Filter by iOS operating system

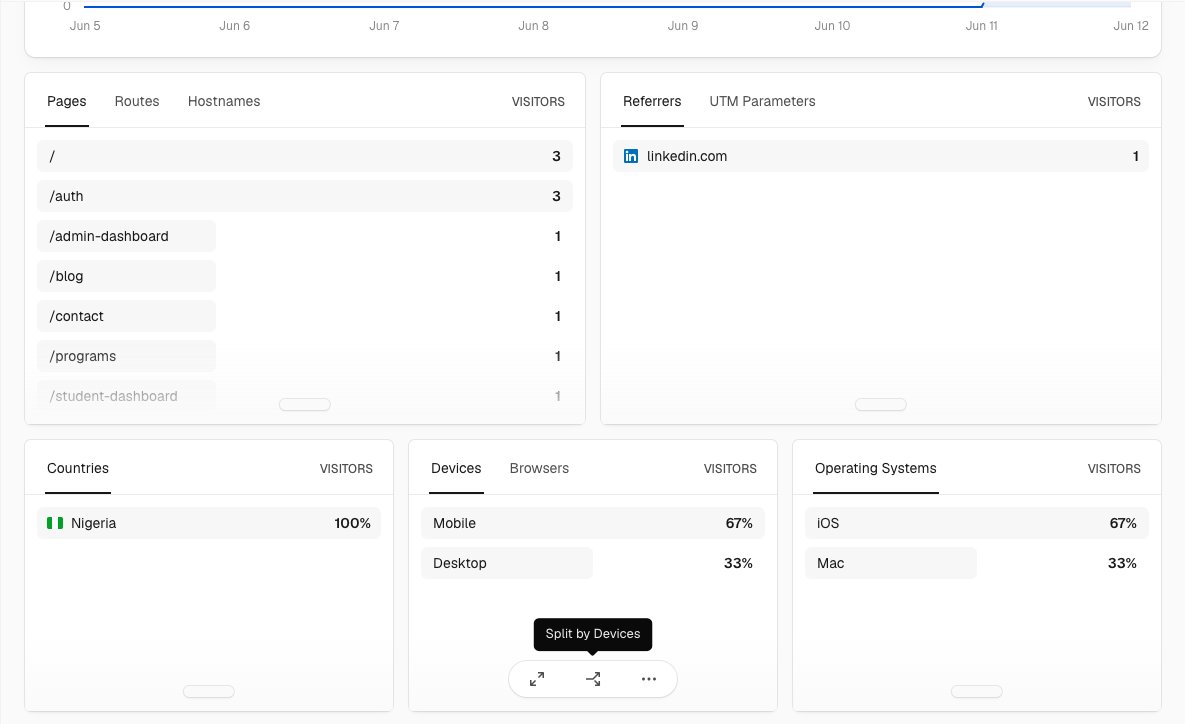coord(976,523)
